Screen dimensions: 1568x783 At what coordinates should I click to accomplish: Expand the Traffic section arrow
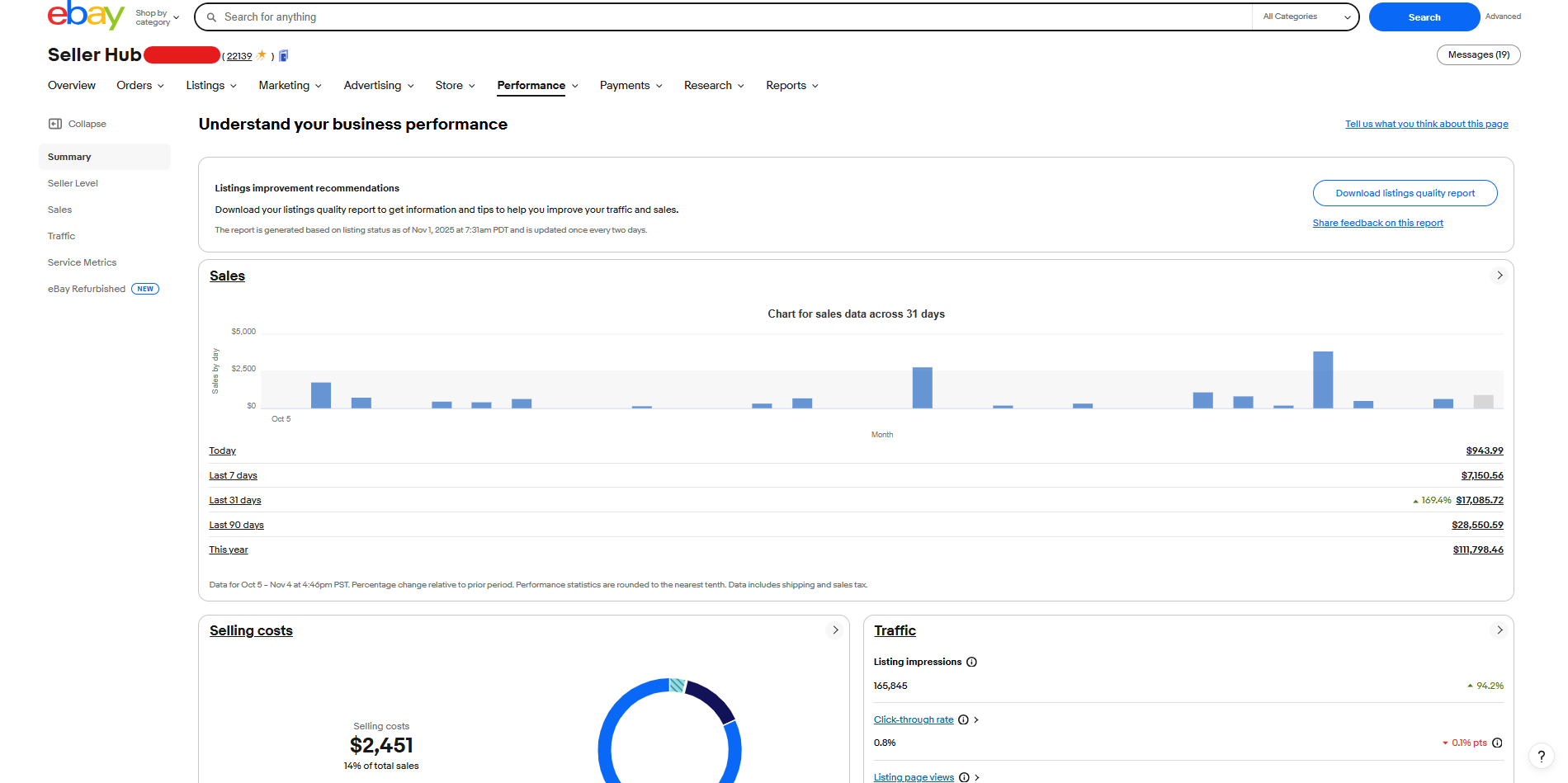click(x=1500, y=630)
